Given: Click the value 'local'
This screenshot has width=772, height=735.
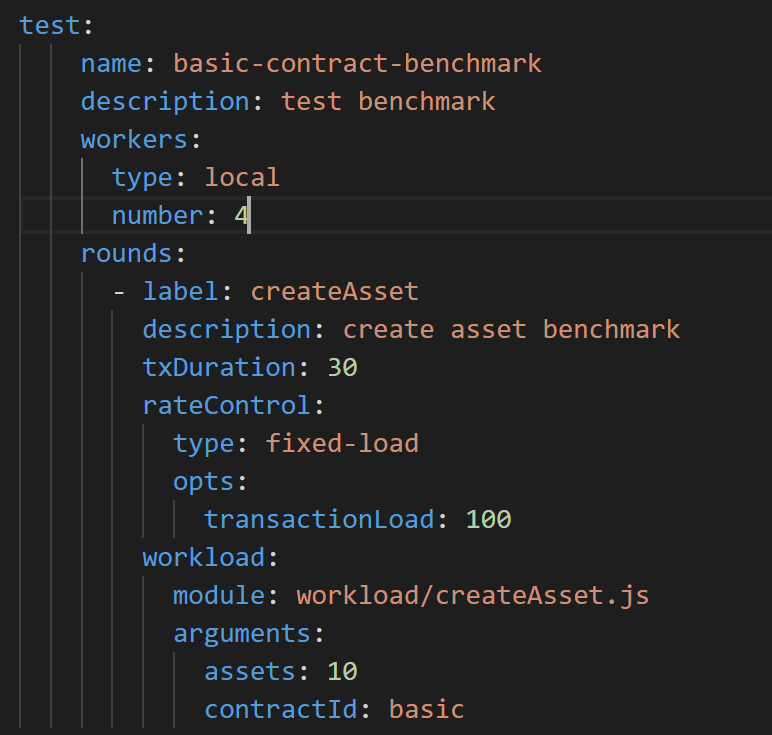Looking at the screenshot, I should point(242,177).
